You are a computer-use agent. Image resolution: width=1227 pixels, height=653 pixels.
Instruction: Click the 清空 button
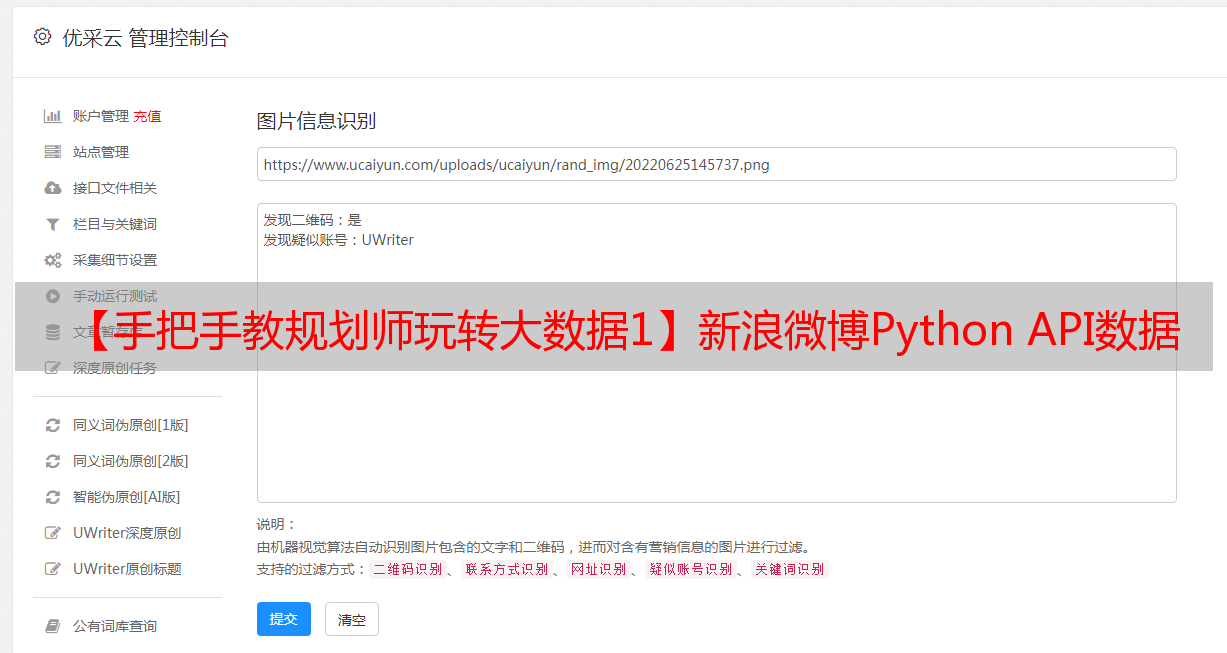pos(352,619)
